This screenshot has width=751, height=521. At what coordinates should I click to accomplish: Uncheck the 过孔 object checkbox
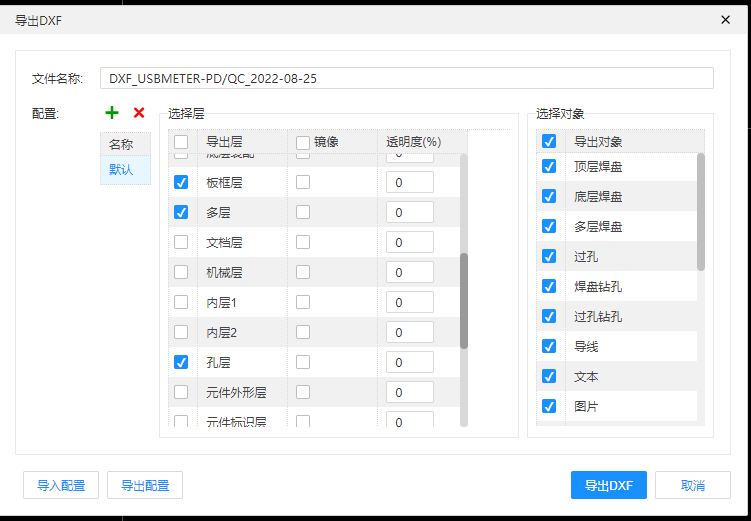point(549,256)
